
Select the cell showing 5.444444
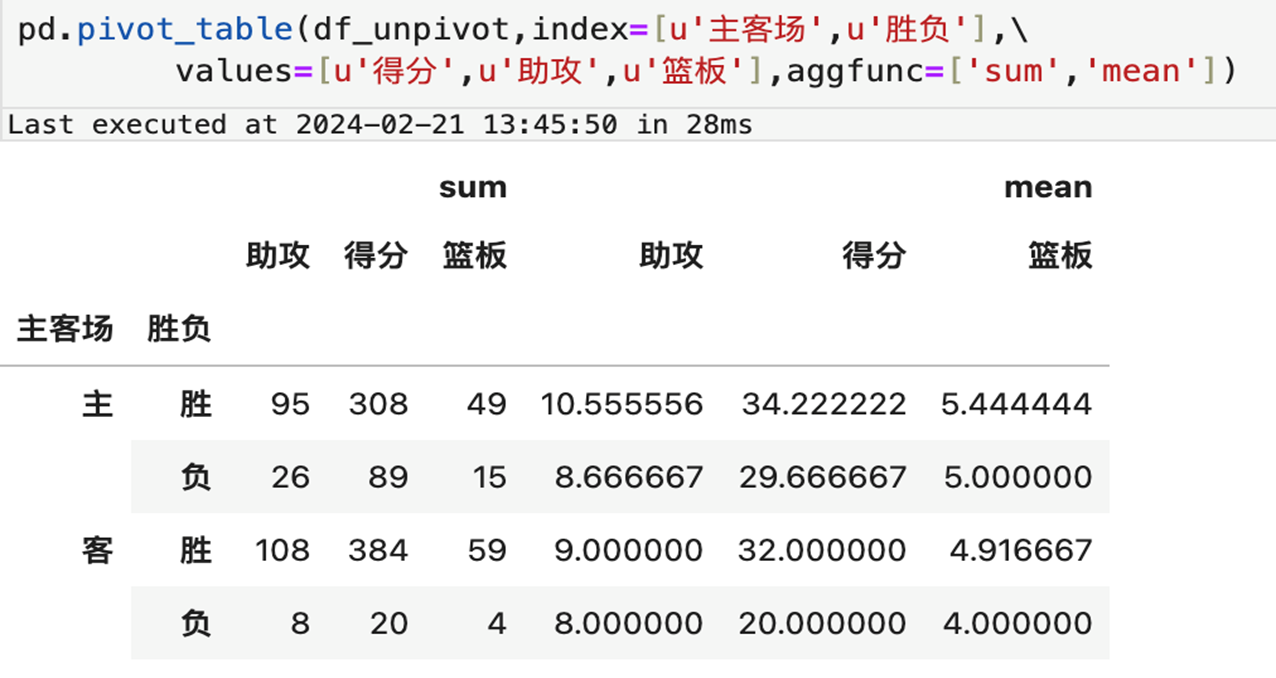1016,404
